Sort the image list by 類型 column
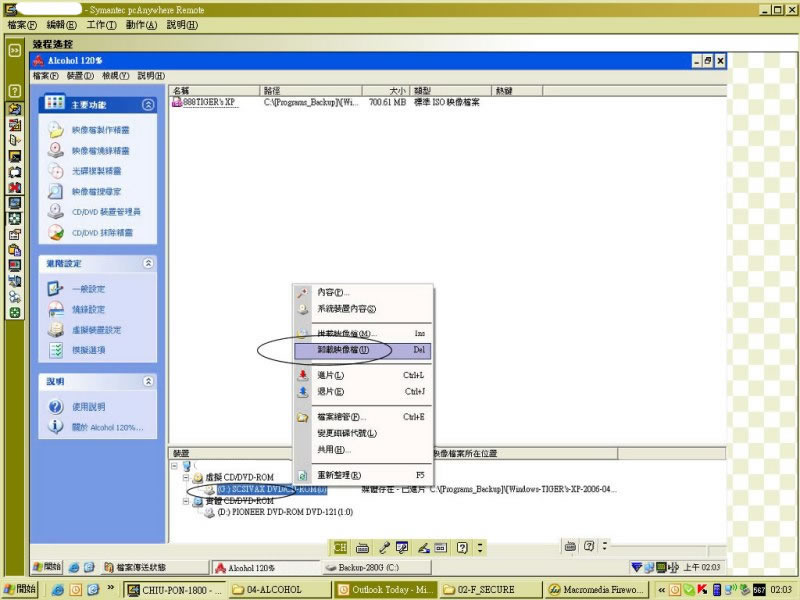The width and height of the screenshot is (800, 600). tap(451, 91)
